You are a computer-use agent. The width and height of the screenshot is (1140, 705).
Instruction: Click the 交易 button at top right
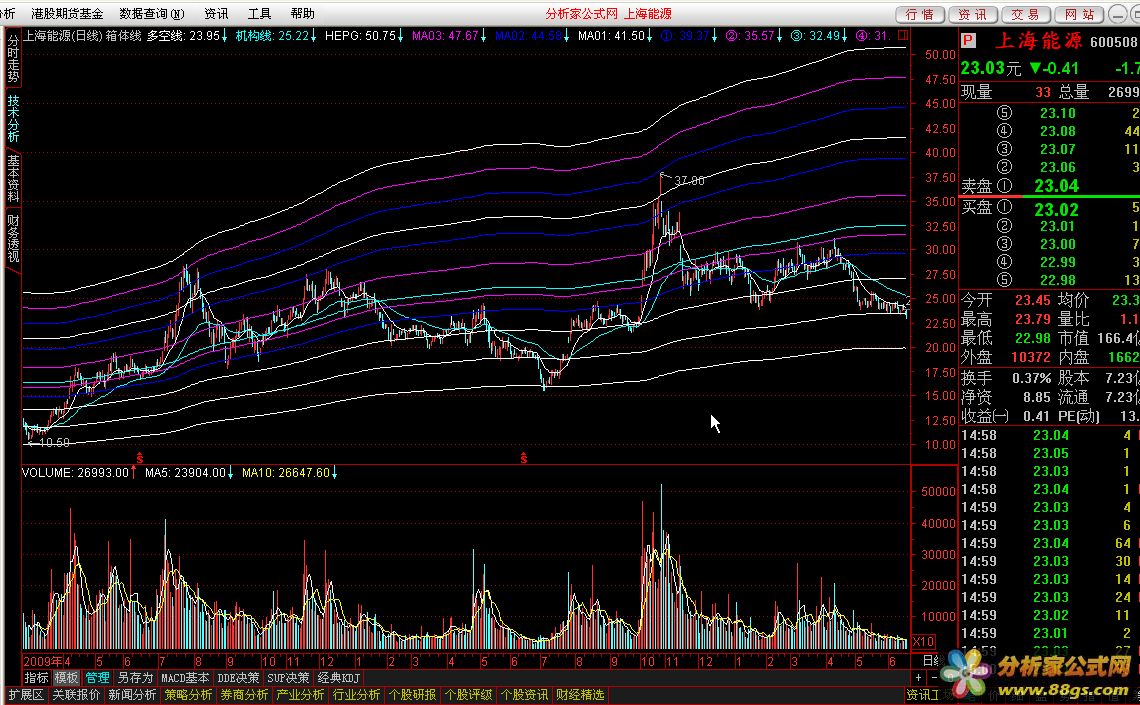(x=1025, y=15)
